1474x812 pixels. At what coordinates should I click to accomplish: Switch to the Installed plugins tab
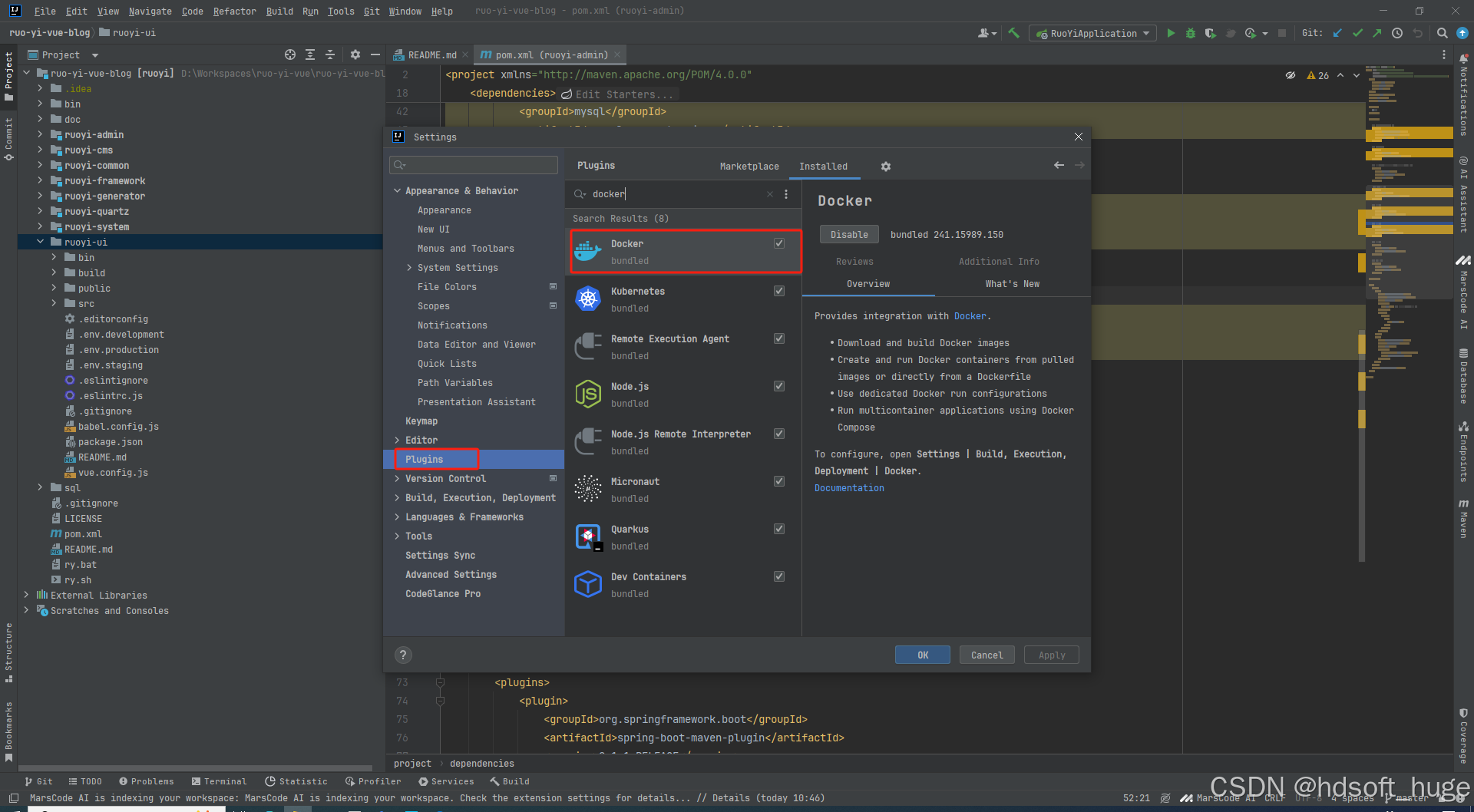[823, 166]
